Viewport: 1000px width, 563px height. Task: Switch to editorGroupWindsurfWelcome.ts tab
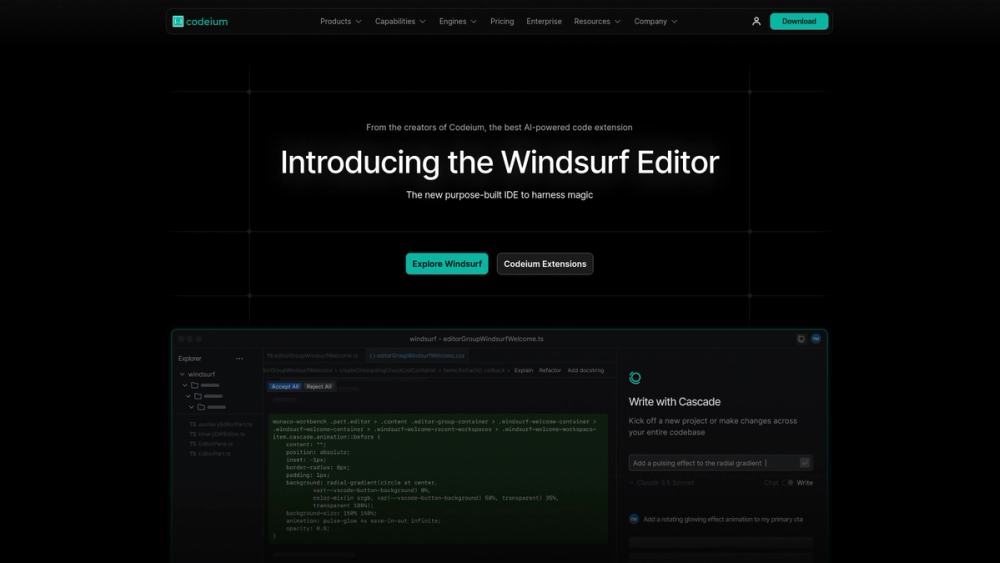click(x=312, y=356)
